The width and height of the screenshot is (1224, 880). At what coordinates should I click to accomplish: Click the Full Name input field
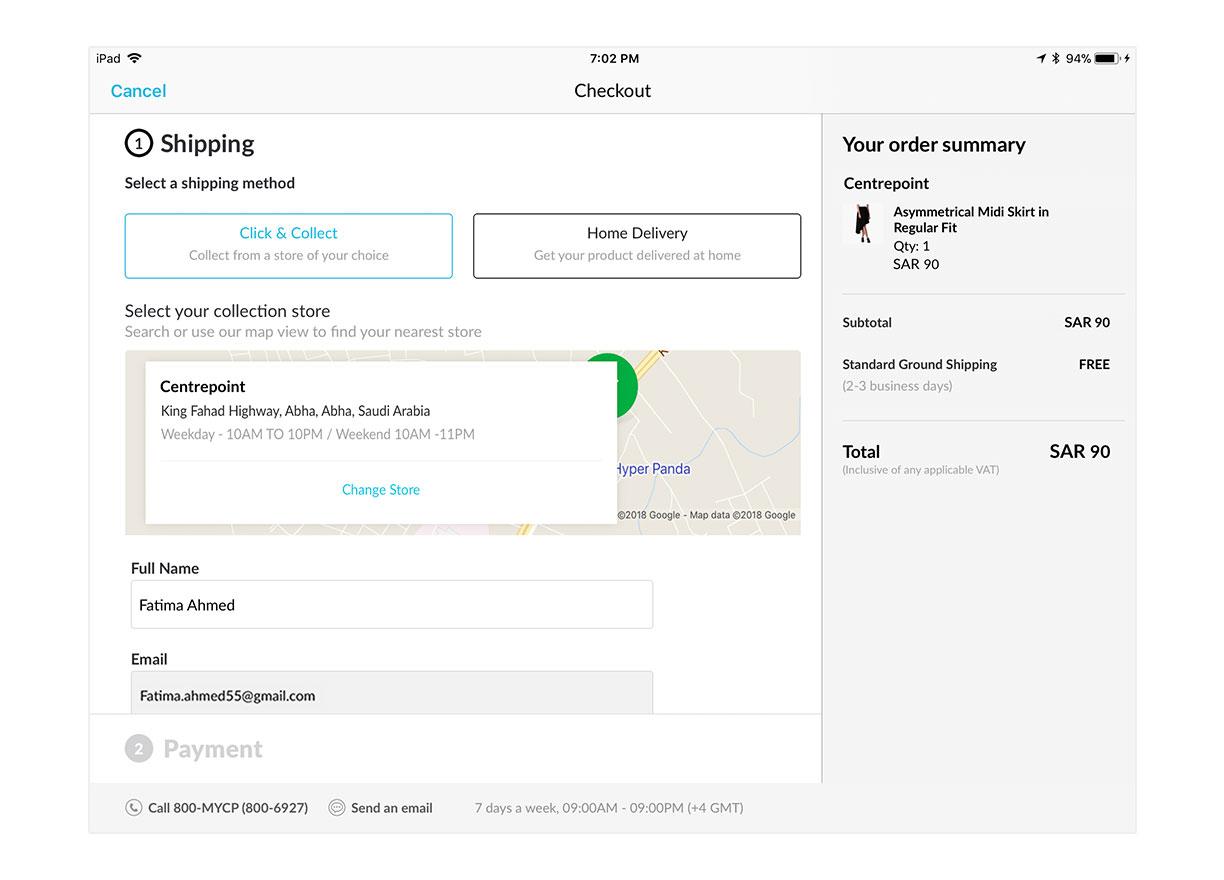pyautogui.click(x=391, y=604)
